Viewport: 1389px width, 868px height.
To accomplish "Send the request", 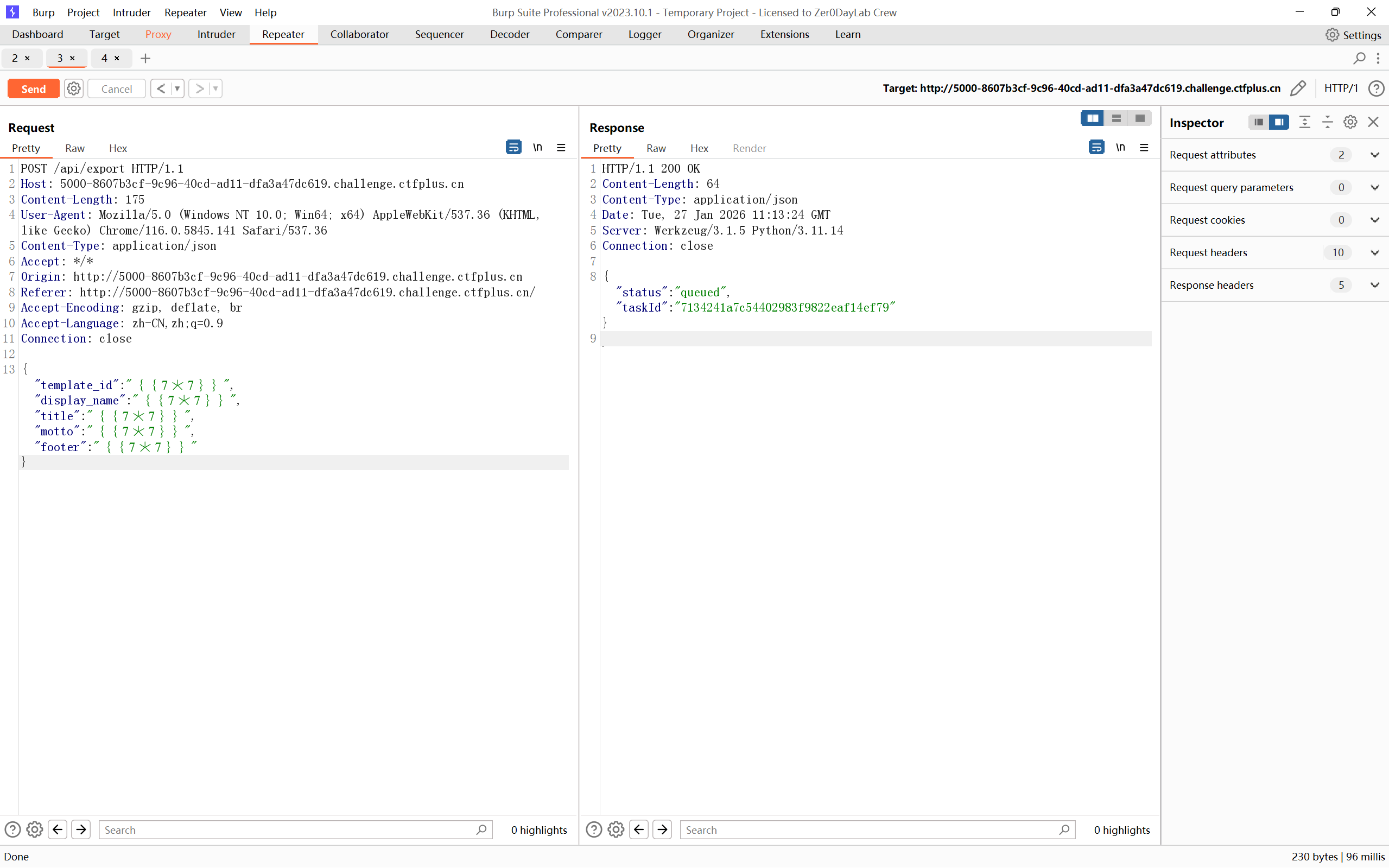I will point(33,88).
